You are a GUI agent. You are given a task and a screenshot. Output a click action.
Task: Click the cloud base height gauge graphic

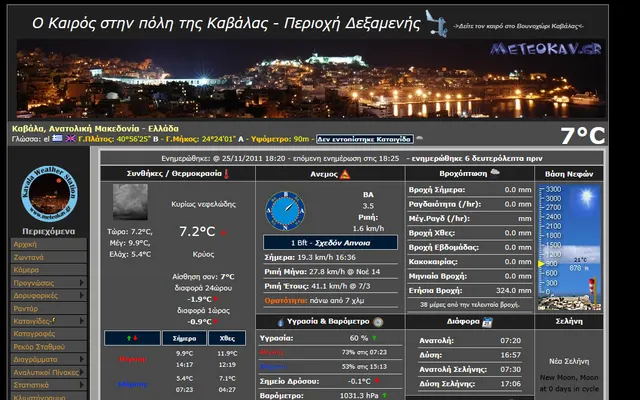pyautogui.click(x=569, y=247)
